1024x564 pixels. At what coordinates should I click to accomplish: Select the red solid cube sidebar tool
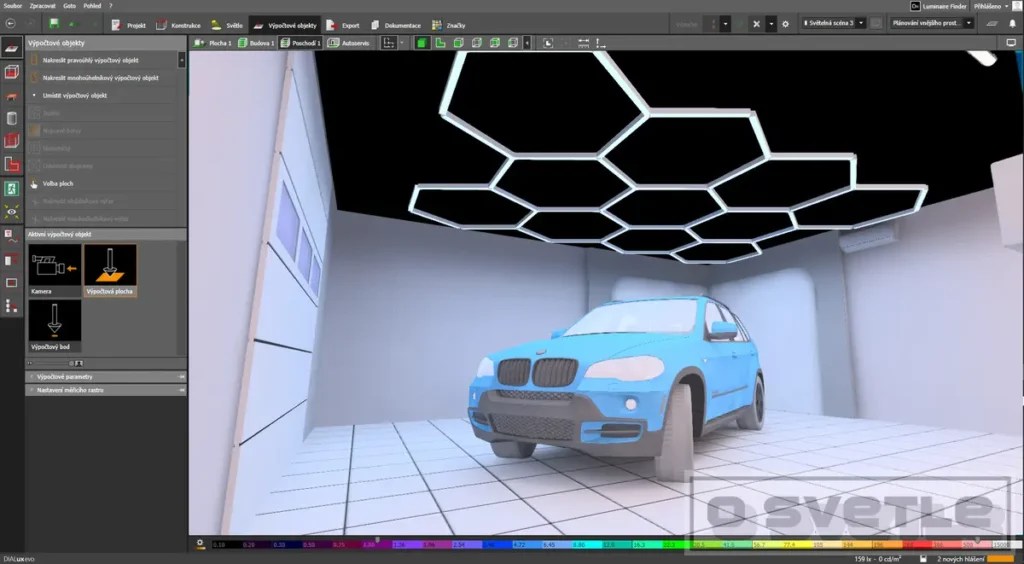coord(11,140)
